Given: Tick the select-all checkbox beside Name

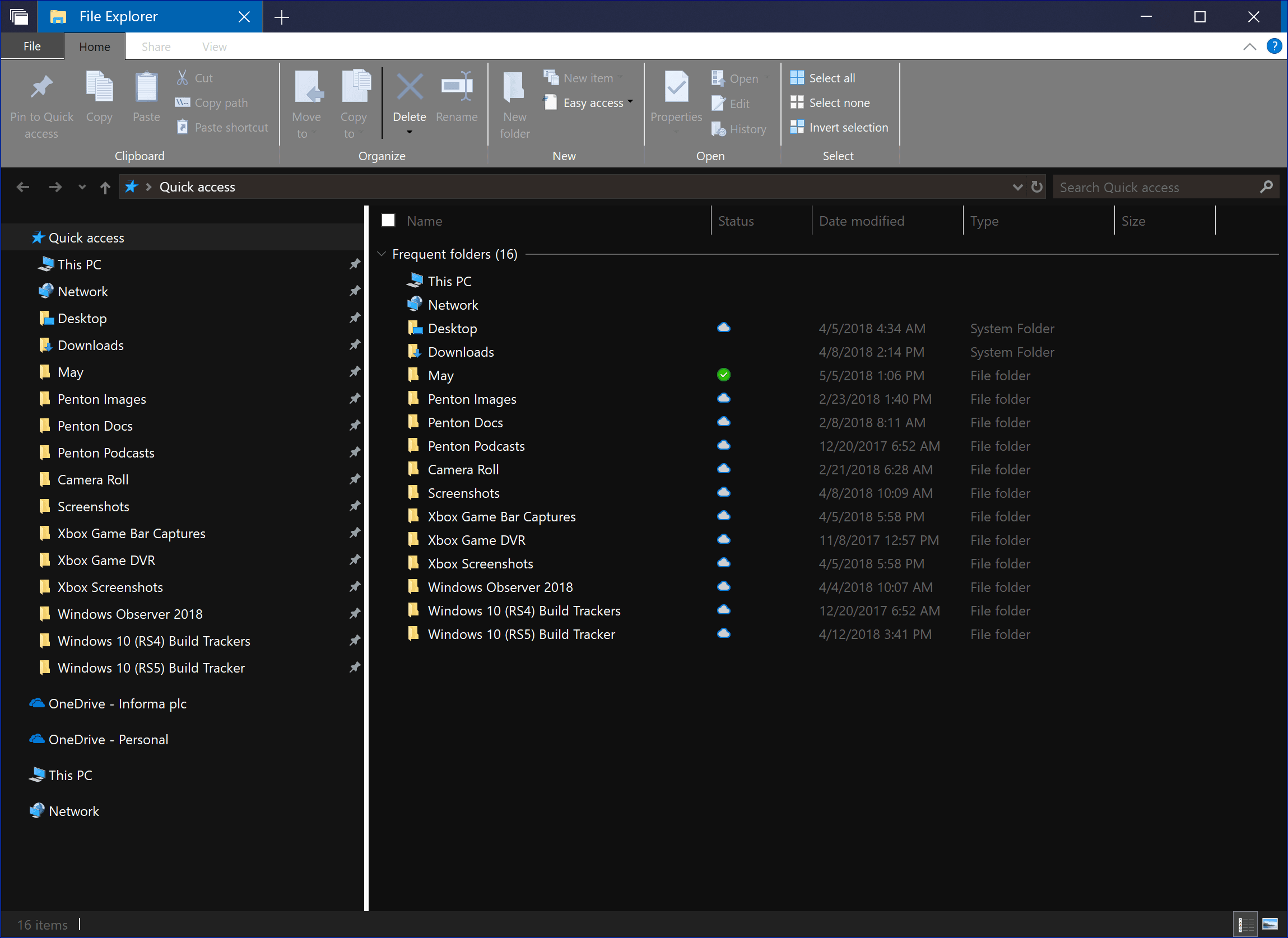Looking at the screenshot, I should click(388, 220).
